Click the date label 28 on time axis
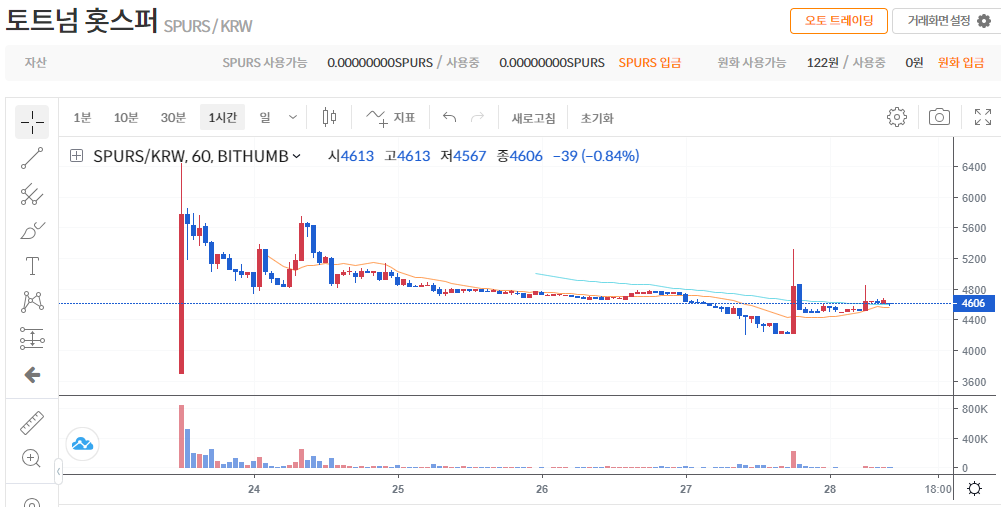Image resolution: width=1001 pixels, height=507 pixels. (x=830, y=490)
